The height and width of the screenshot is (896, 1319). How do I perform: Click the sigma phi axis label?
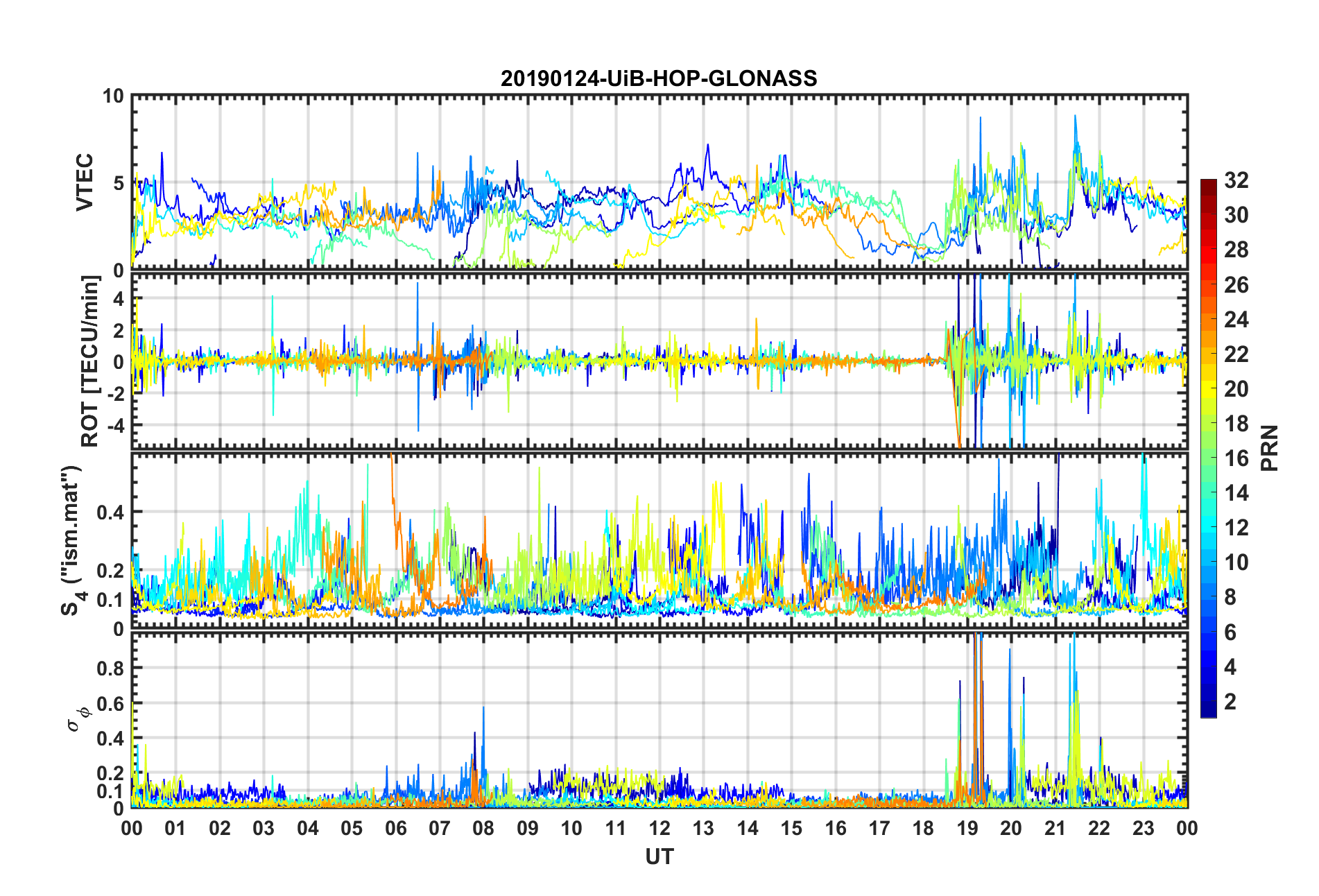click(78, 719)
